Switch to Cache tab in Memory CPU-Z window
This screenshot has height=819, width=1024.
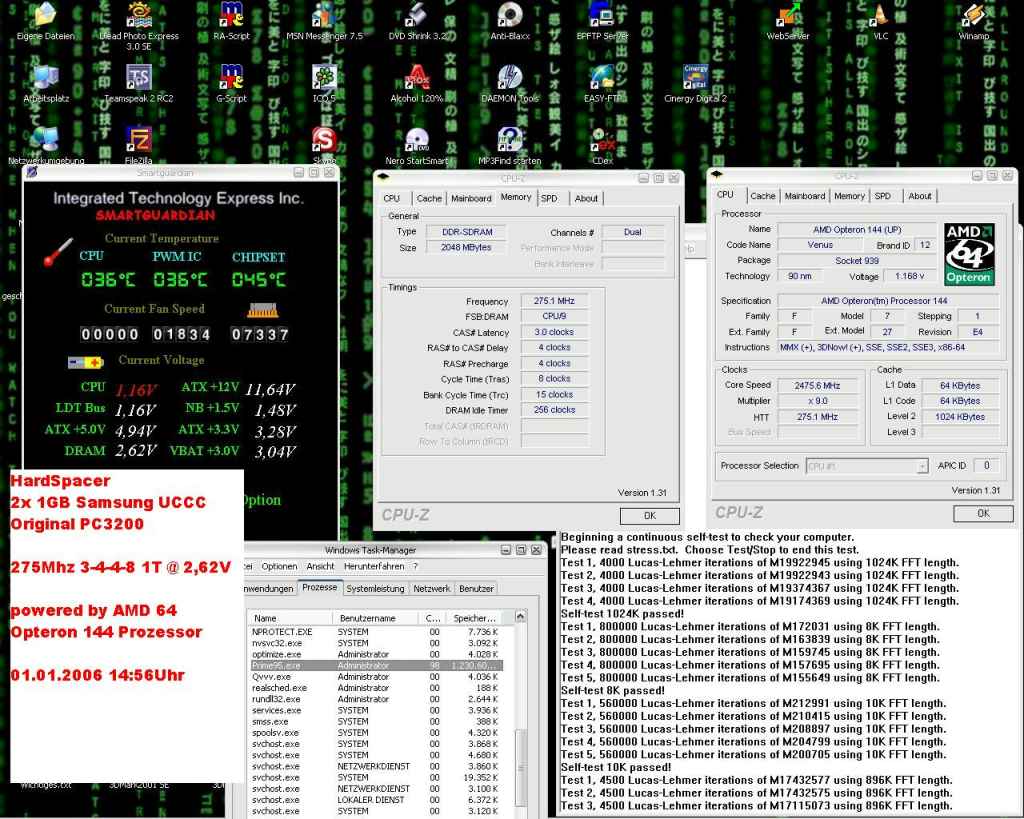(429, 199)
